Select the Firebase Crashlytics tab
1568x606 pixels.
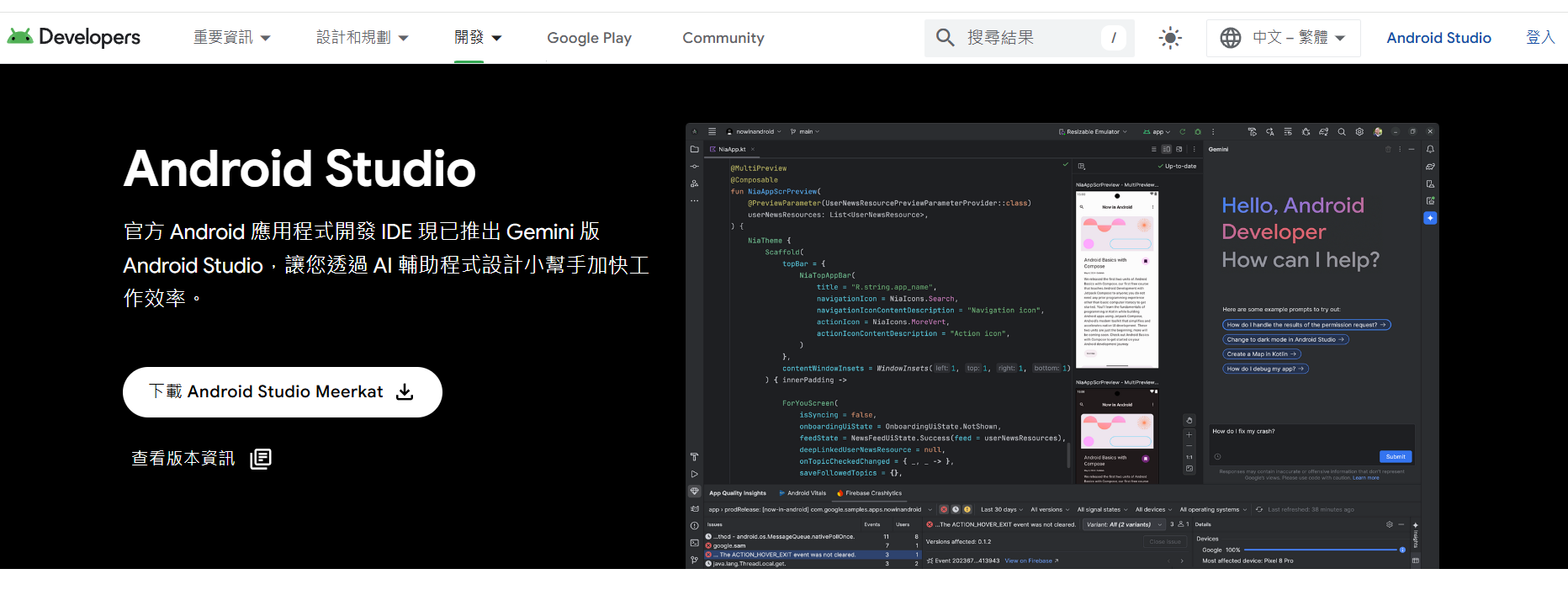[869, 493]
